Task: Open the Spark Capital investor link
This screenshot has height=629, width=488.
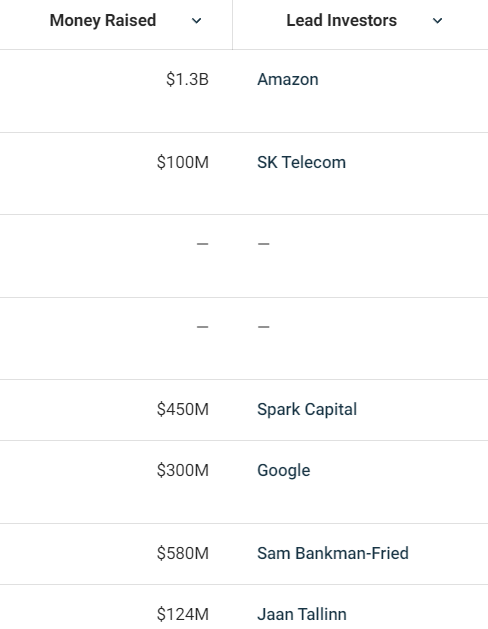Action: pyautogui.click(x=307, y=410)
